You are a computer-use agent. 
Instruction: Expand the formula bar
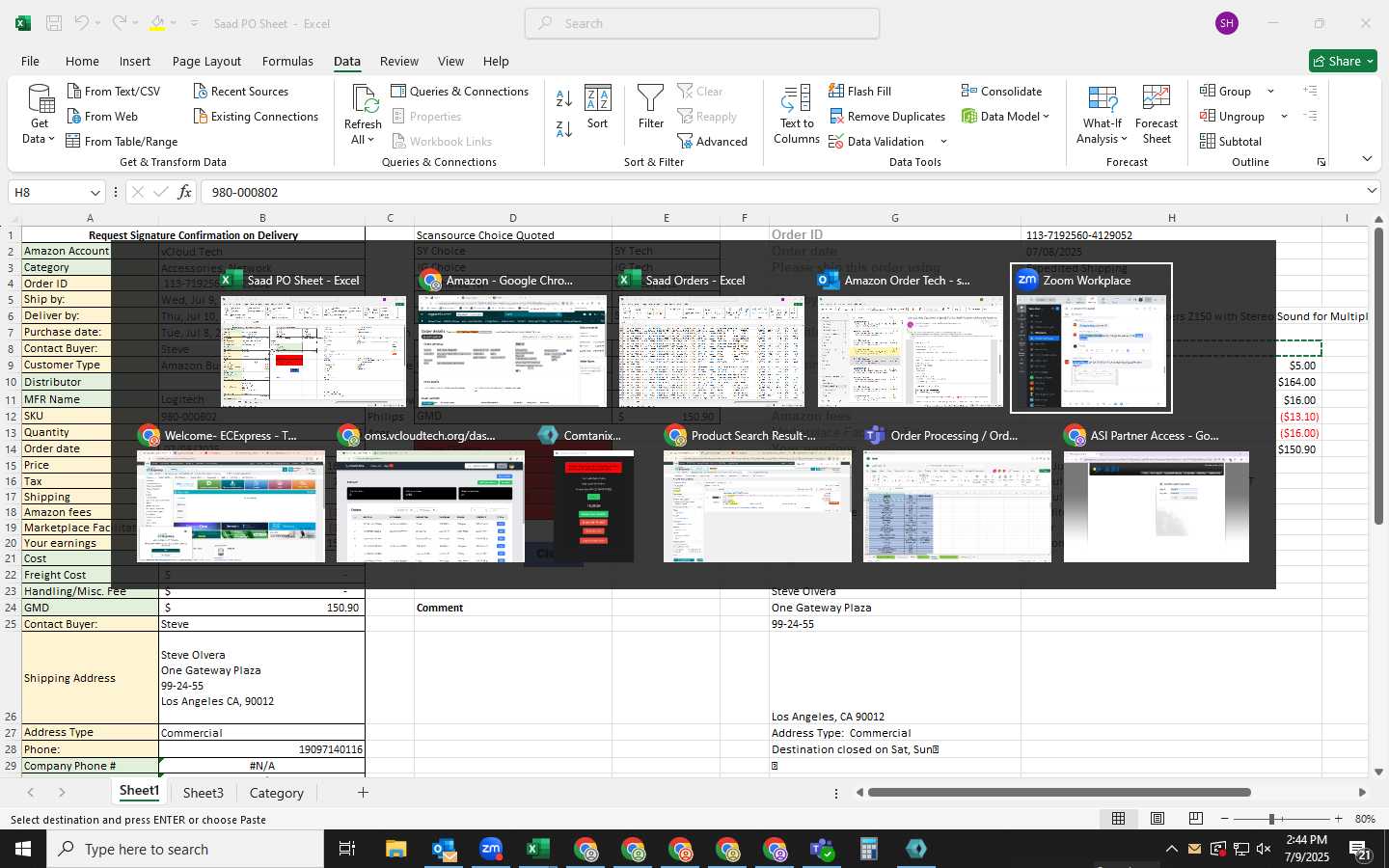1372,191
